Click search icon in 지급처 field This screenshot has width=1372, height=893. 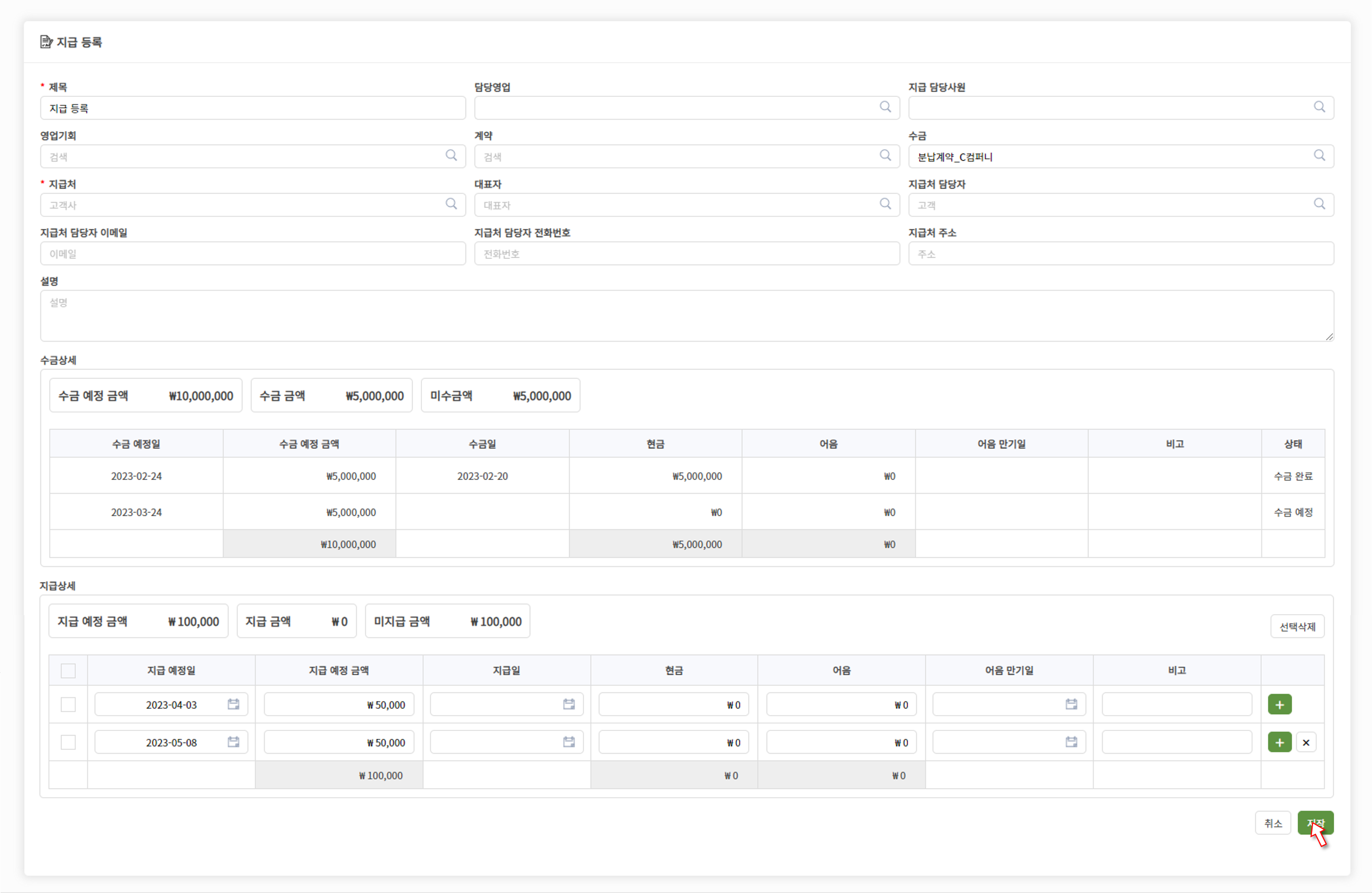coord(451,204)
